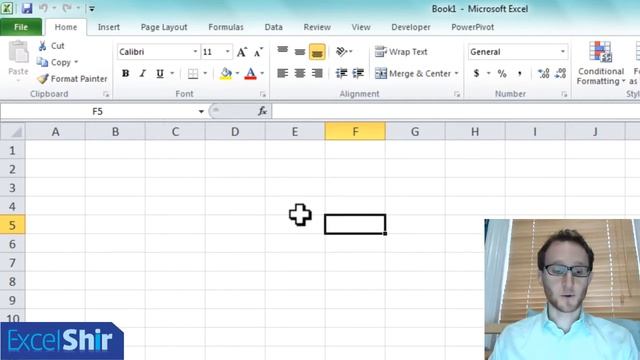Open the Formulas tab
Screen dimensions: 640x360
click(226, 27)
